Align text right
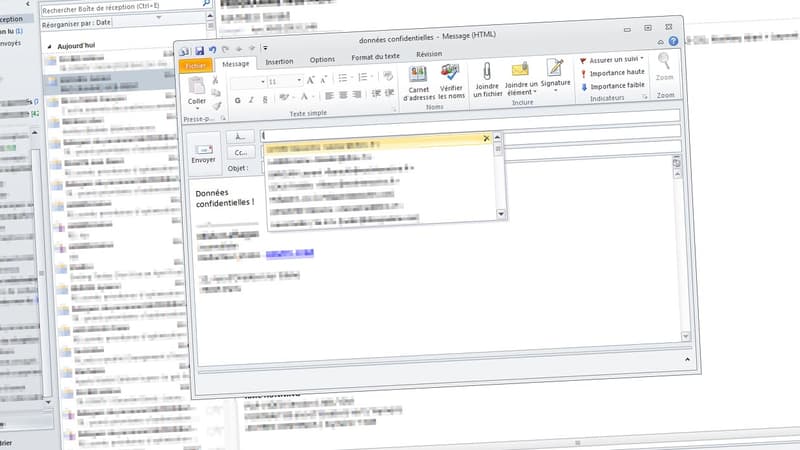Image resolution: width=800 pixels, height=450 pixels. (357, 94)
